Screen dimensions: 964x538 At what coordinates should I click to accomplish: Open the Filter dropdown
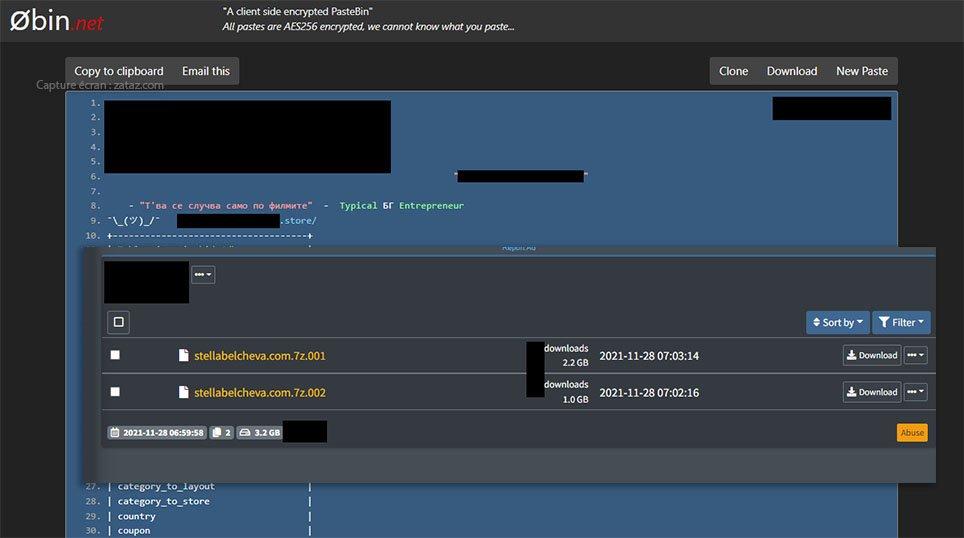coord(901,322)
